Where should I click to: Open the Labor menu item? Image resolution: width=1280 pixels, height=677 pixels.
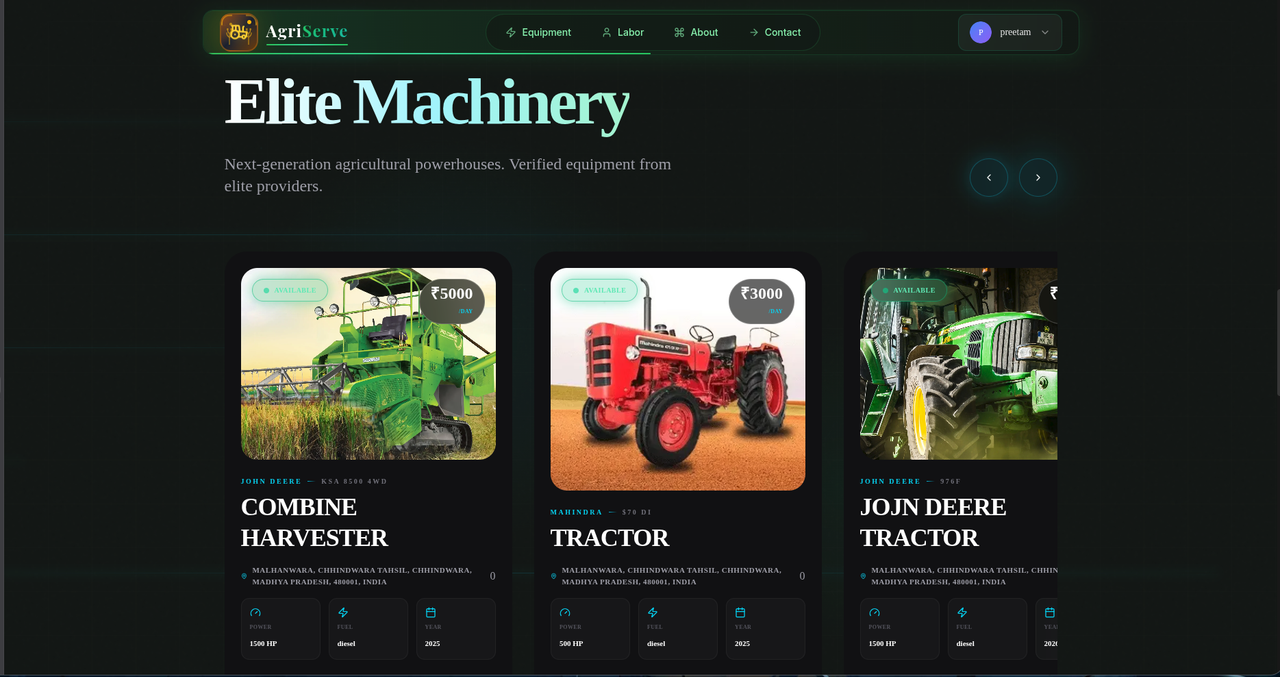622,32
